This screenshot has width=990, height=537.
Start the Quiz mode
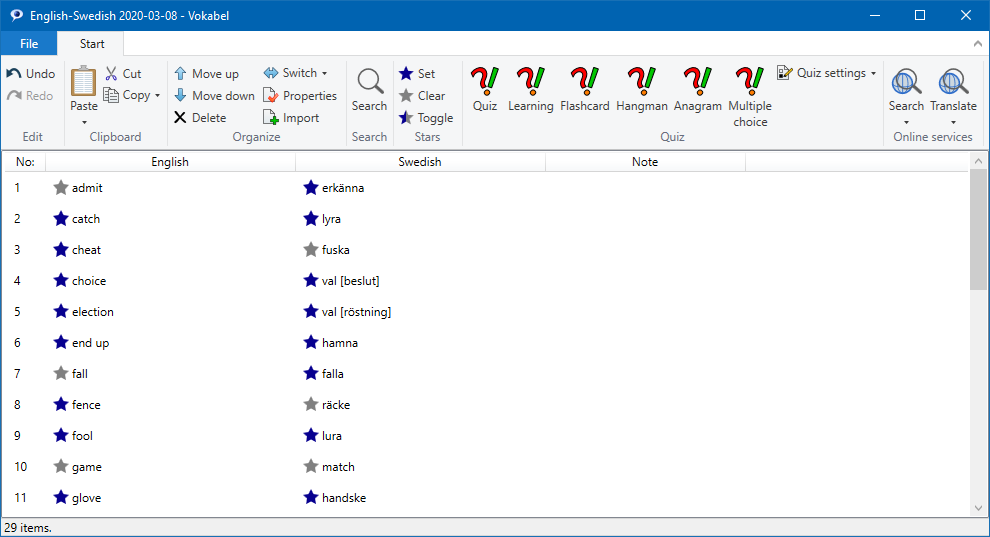[485, 90]
